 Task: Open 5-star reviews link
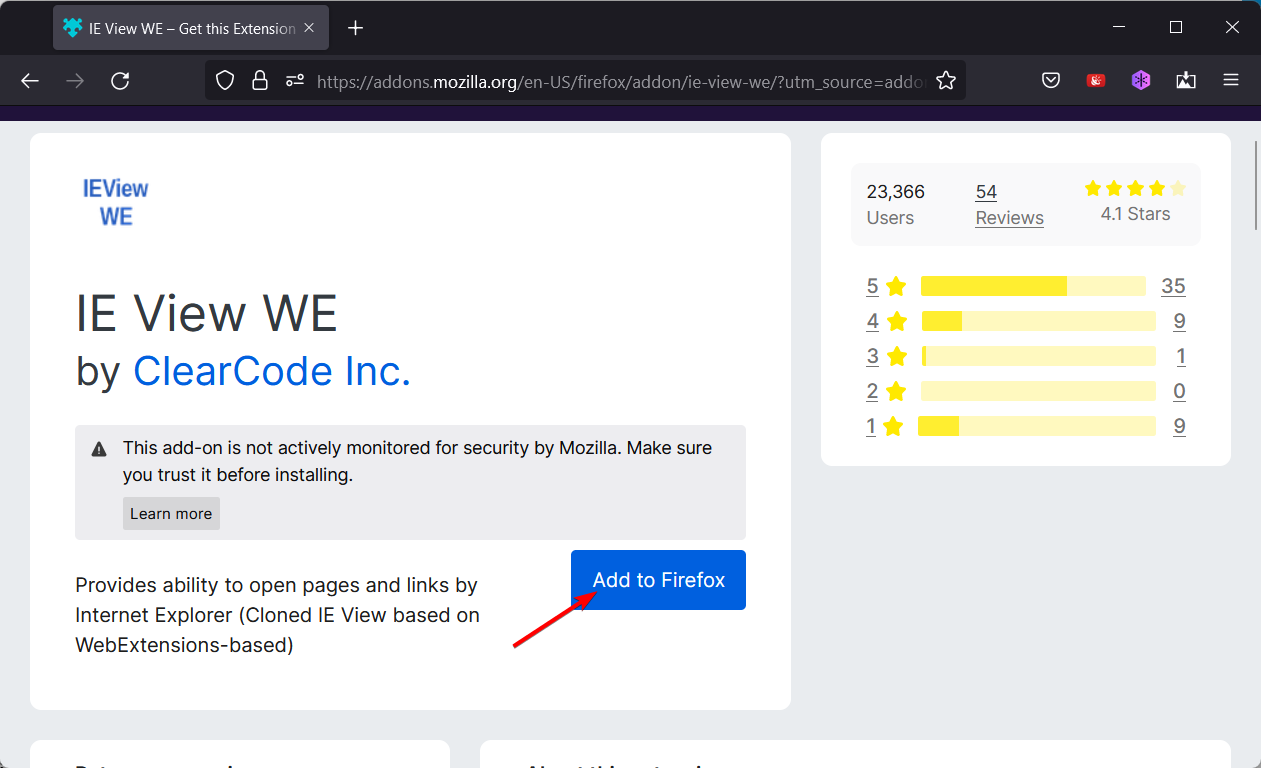(x=886, y=286)
